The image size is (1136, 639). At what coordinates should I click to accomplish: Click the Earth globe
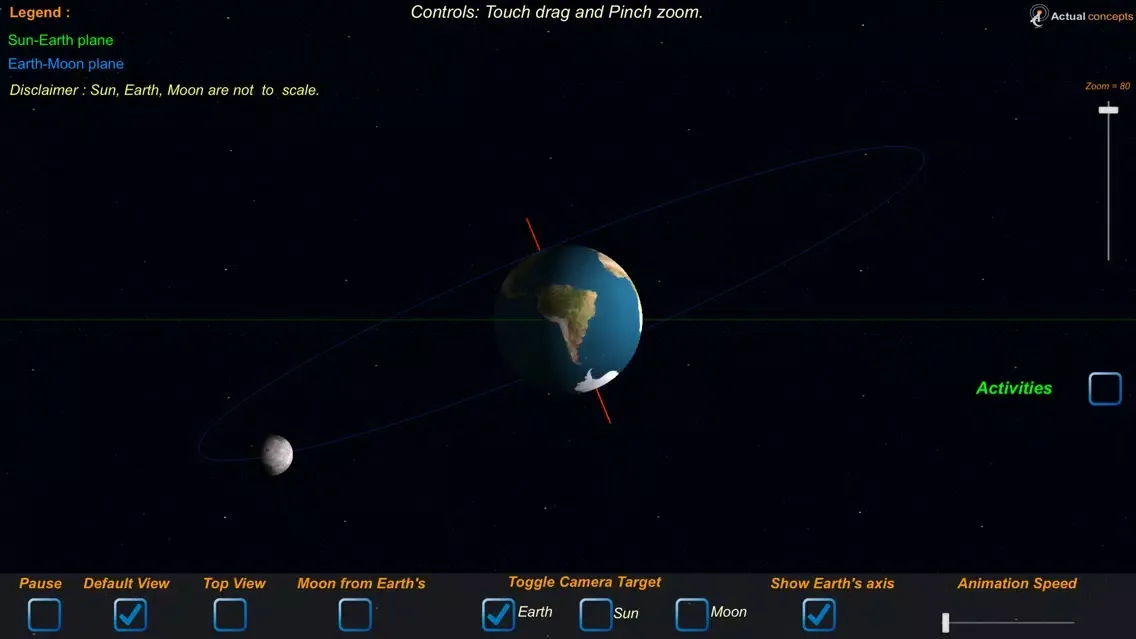pyautogui.click(x=569, y=319)
